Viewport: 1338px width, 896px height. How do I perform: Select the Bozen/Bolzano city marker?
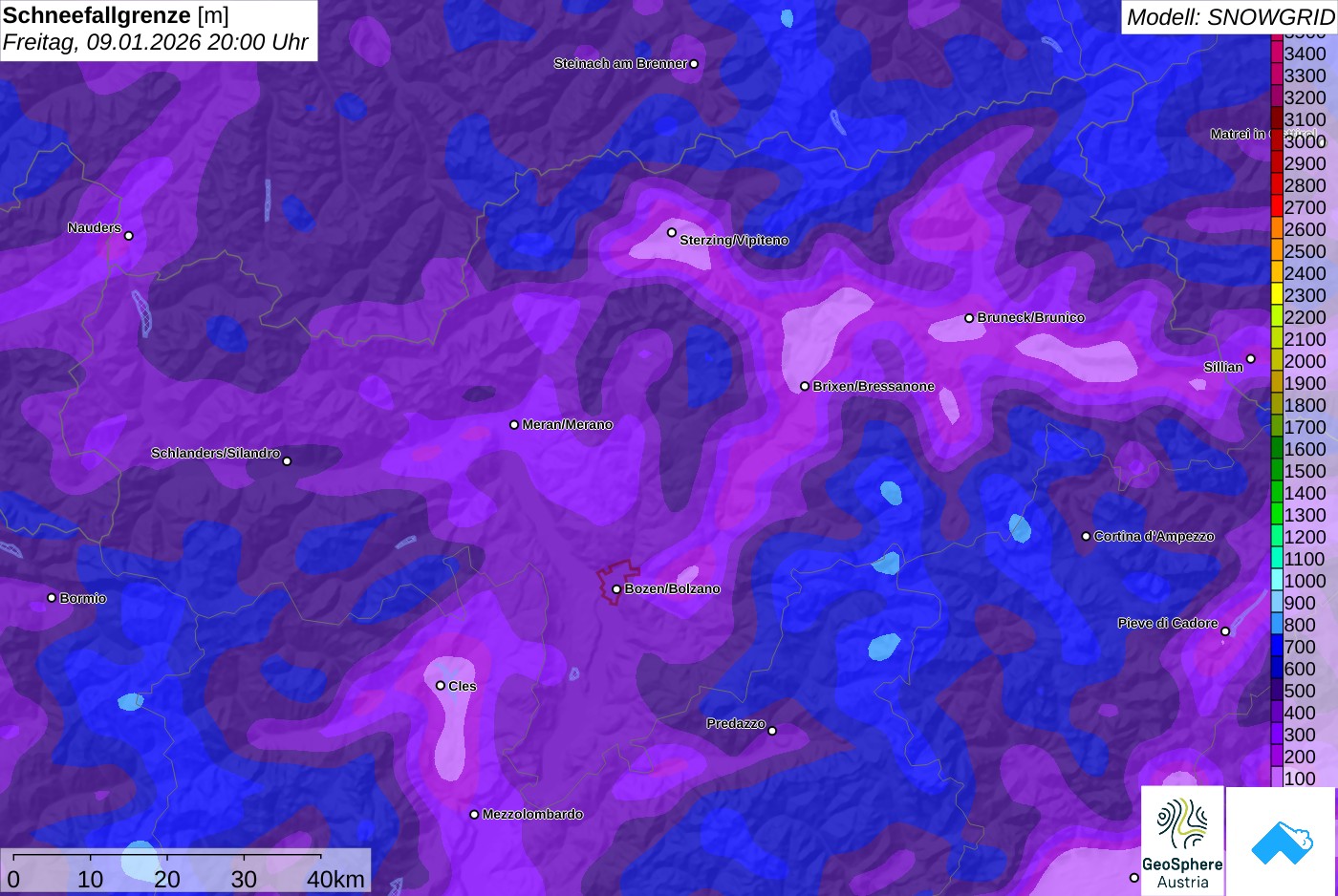click(616, 589)
